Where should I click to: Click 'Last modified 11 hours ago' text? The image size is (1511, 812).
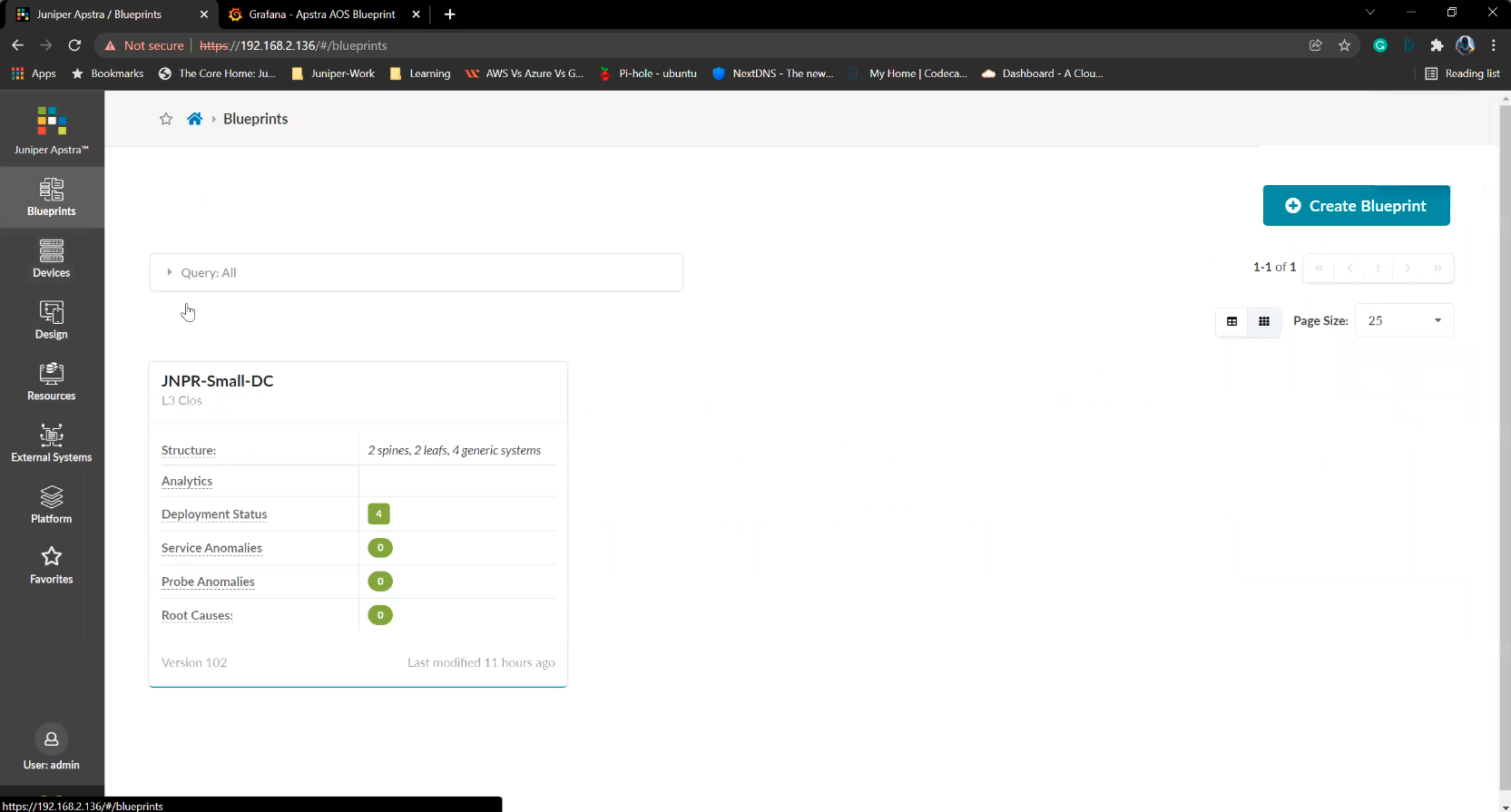tap(481, 662)
